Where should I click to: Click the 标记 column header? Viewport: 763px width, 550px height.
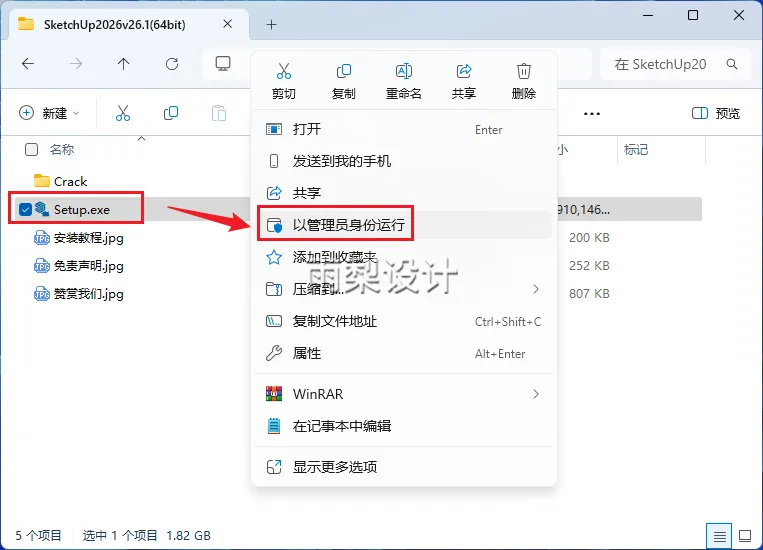[x=636, y=149]
